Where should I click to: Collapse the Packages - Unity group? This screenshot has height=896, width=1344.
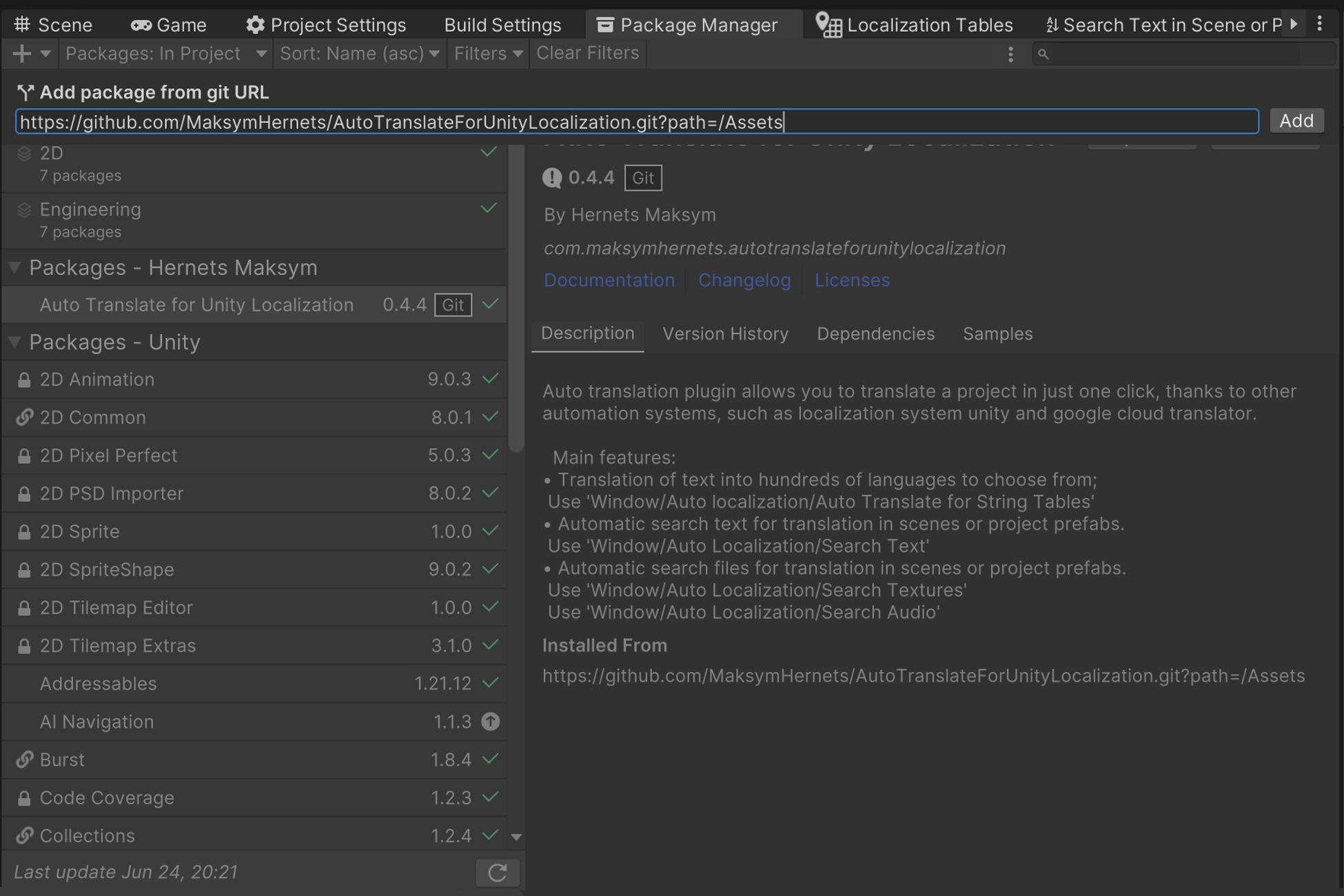pyautogui.click(x=14, y=342)
